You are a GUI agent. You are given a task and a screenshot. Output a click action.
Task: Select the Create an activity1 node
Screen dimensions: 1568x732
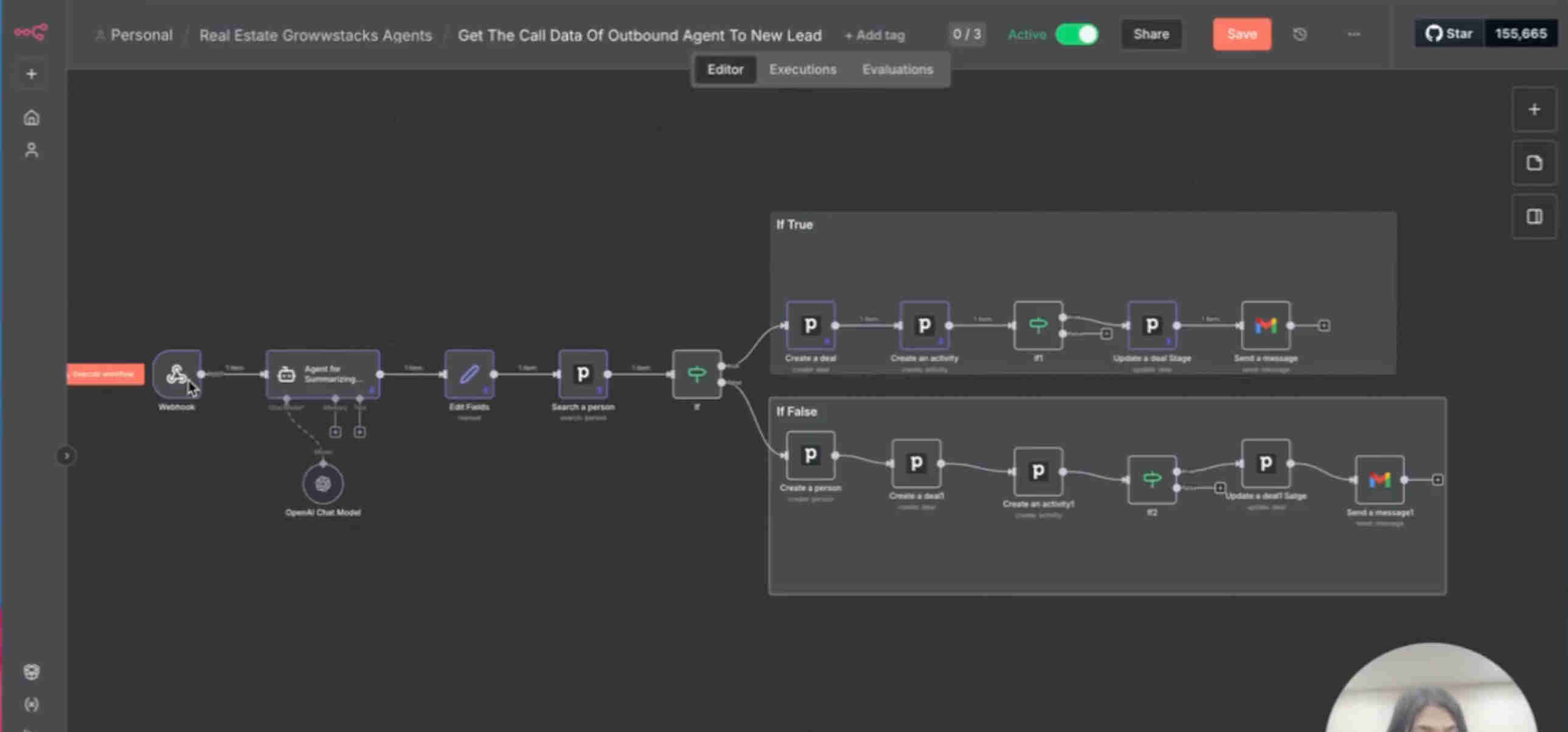pyautogui.click(x=1038, y=472)
